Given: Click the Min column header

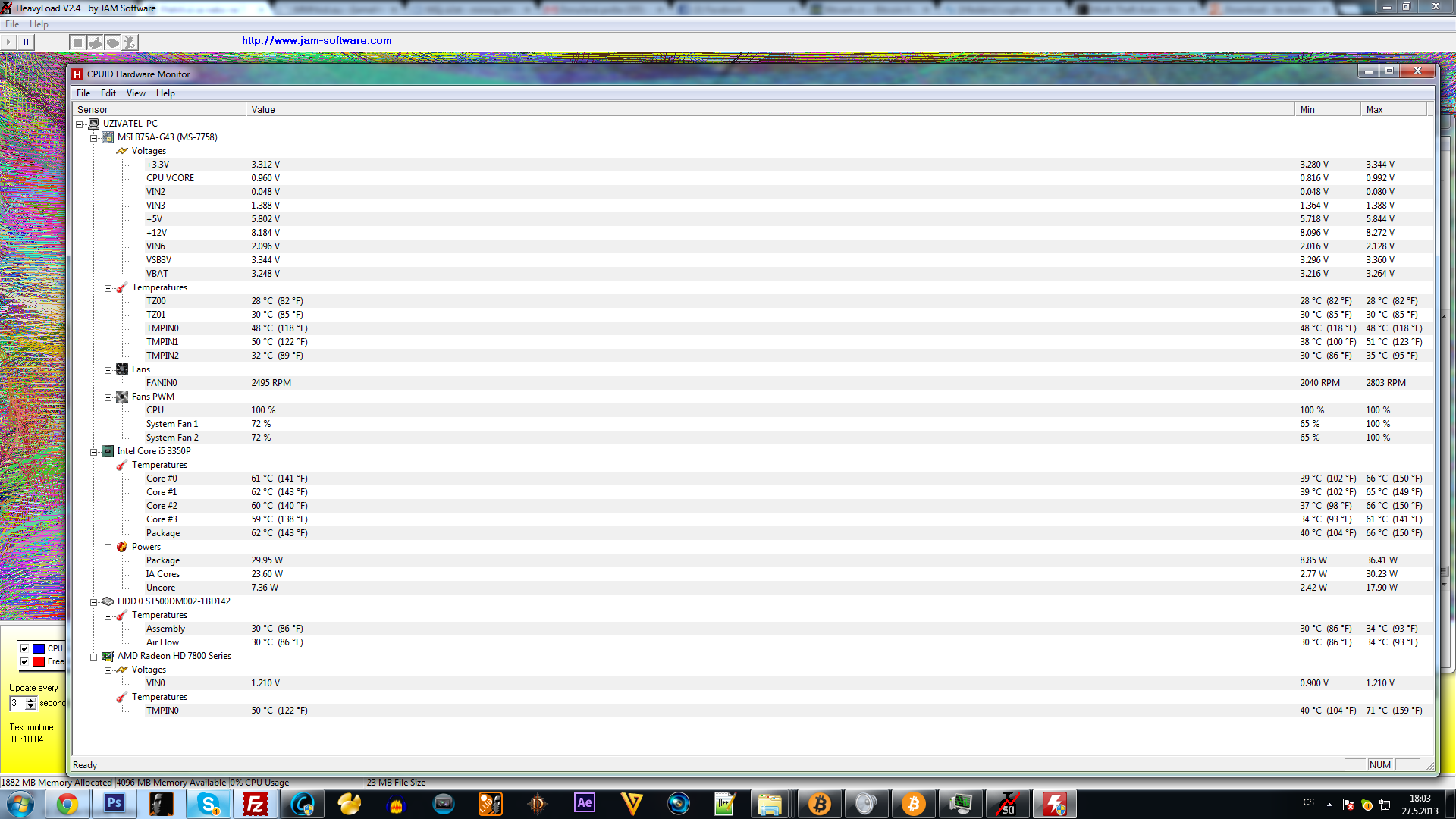Looking at the screenshot, I should click(x=1327, y=110).
